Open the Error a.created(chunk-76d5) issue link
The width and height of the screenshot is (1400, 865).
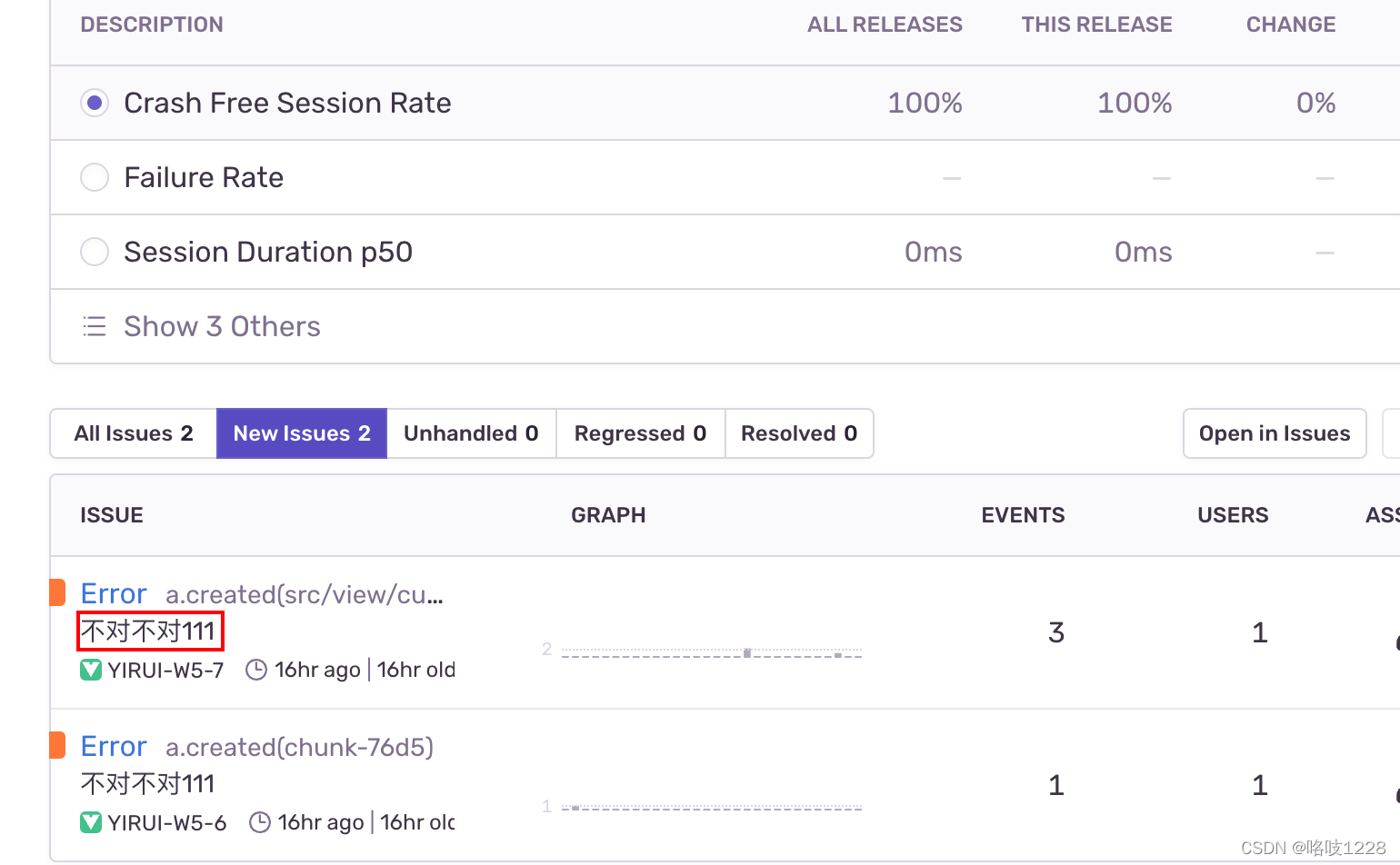[x=257, y=747]
